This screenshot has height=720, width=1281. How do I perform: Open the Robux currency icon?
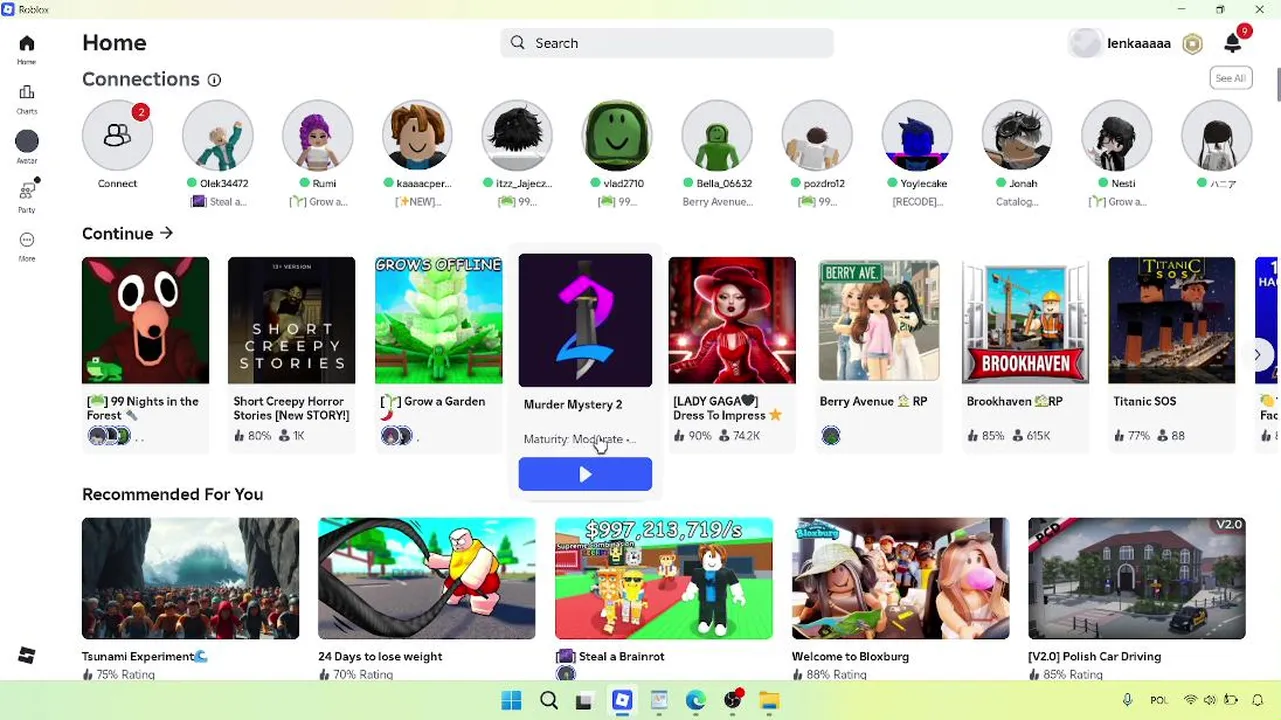click(x=1192, y=44)
